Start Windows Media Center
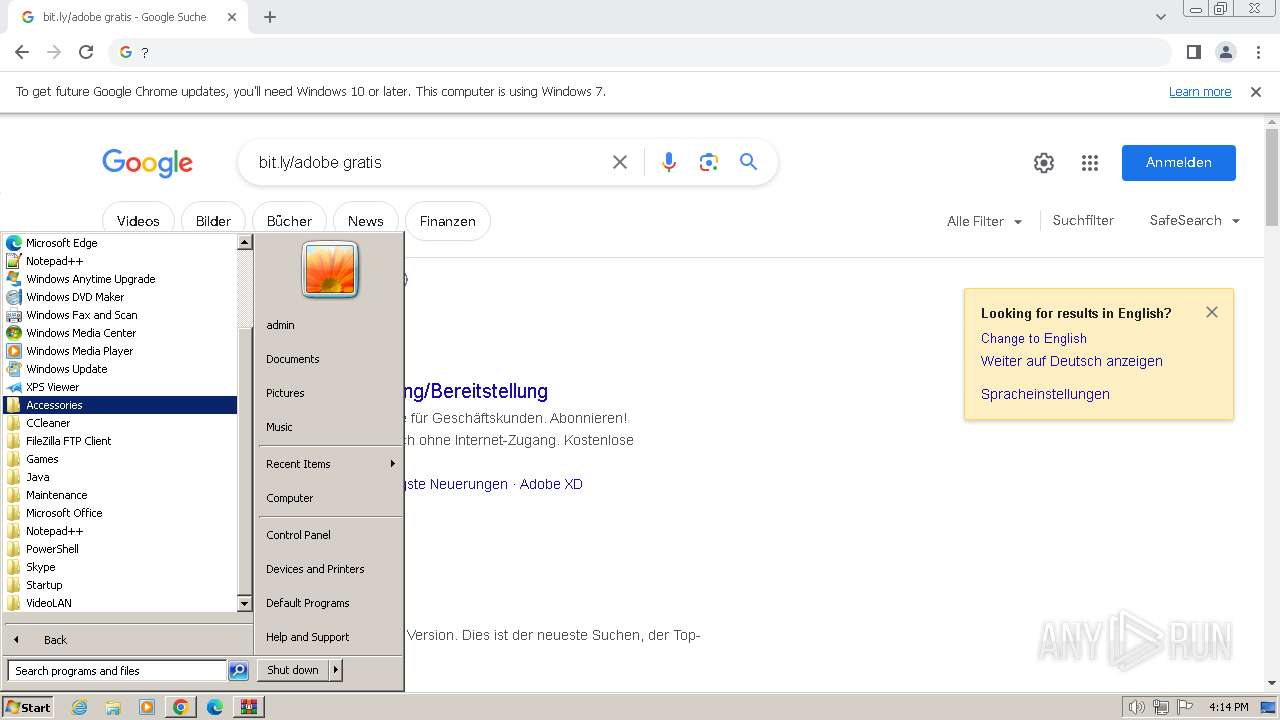This screenshot has width=1280, height=720. coord(120,333)
